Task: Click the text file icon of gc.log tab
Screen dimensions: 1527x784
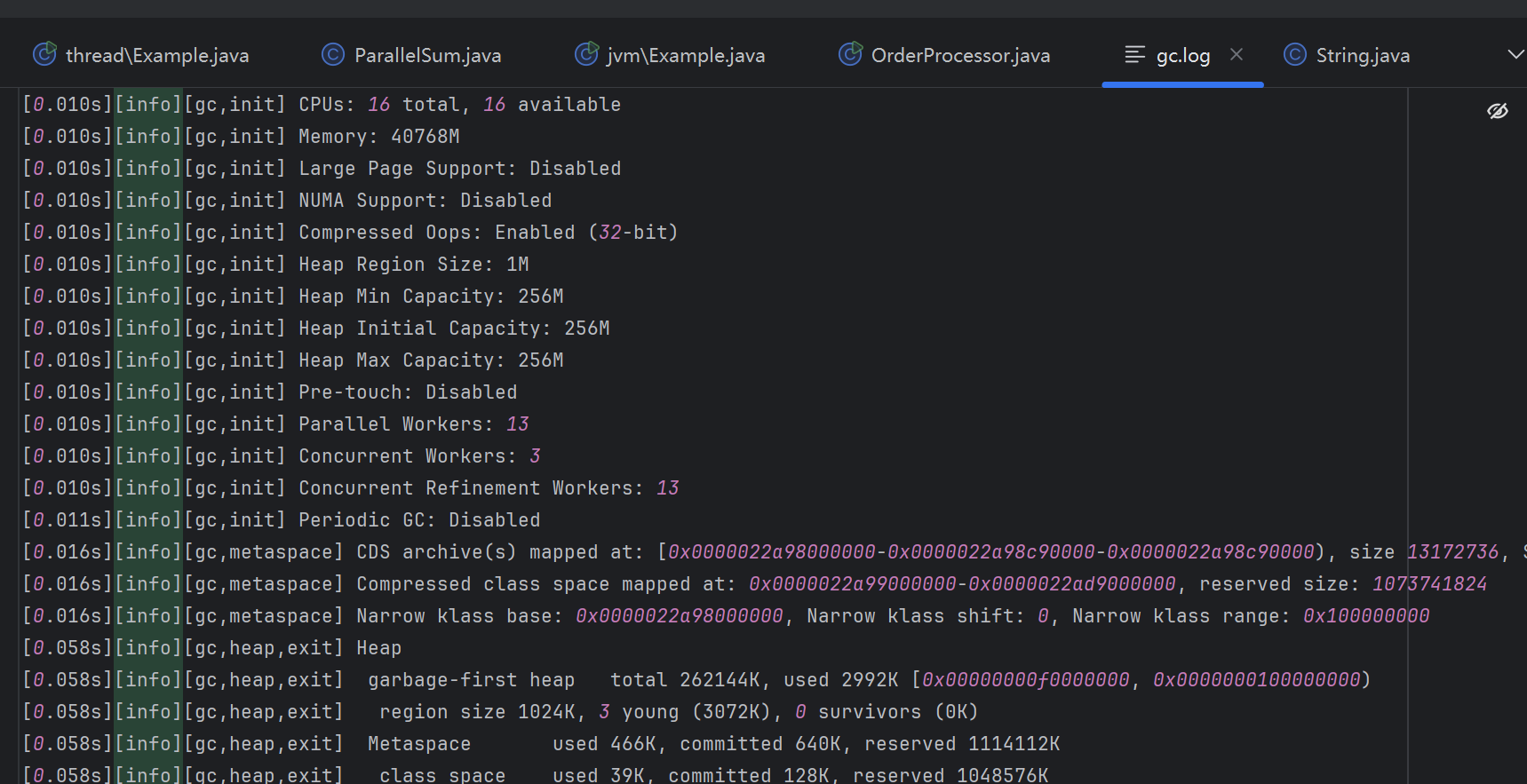Action: (x=1135, y=55)
